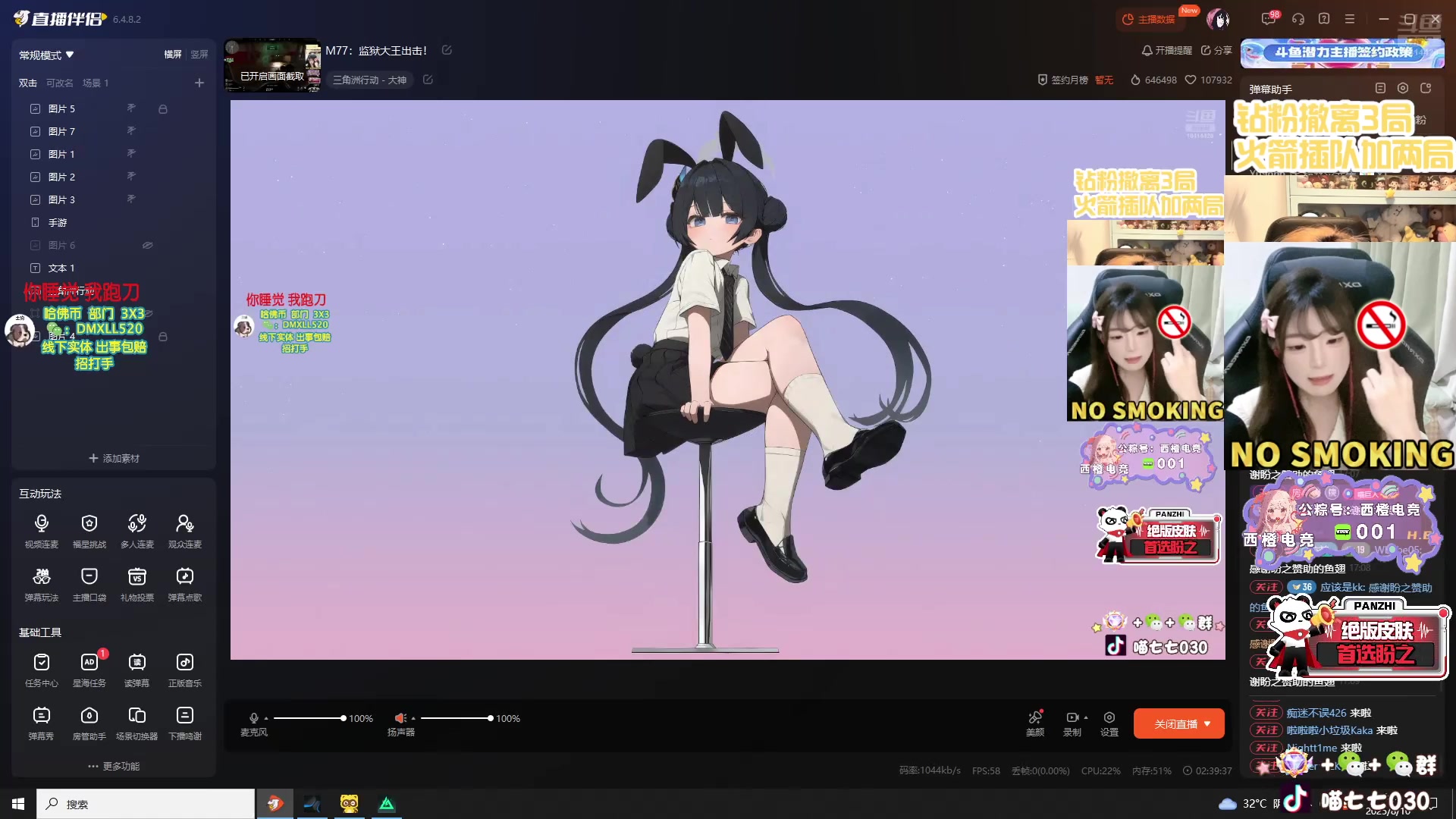Open the 斗鱼潜力主播签约政策 banner

coord(1342,53)
